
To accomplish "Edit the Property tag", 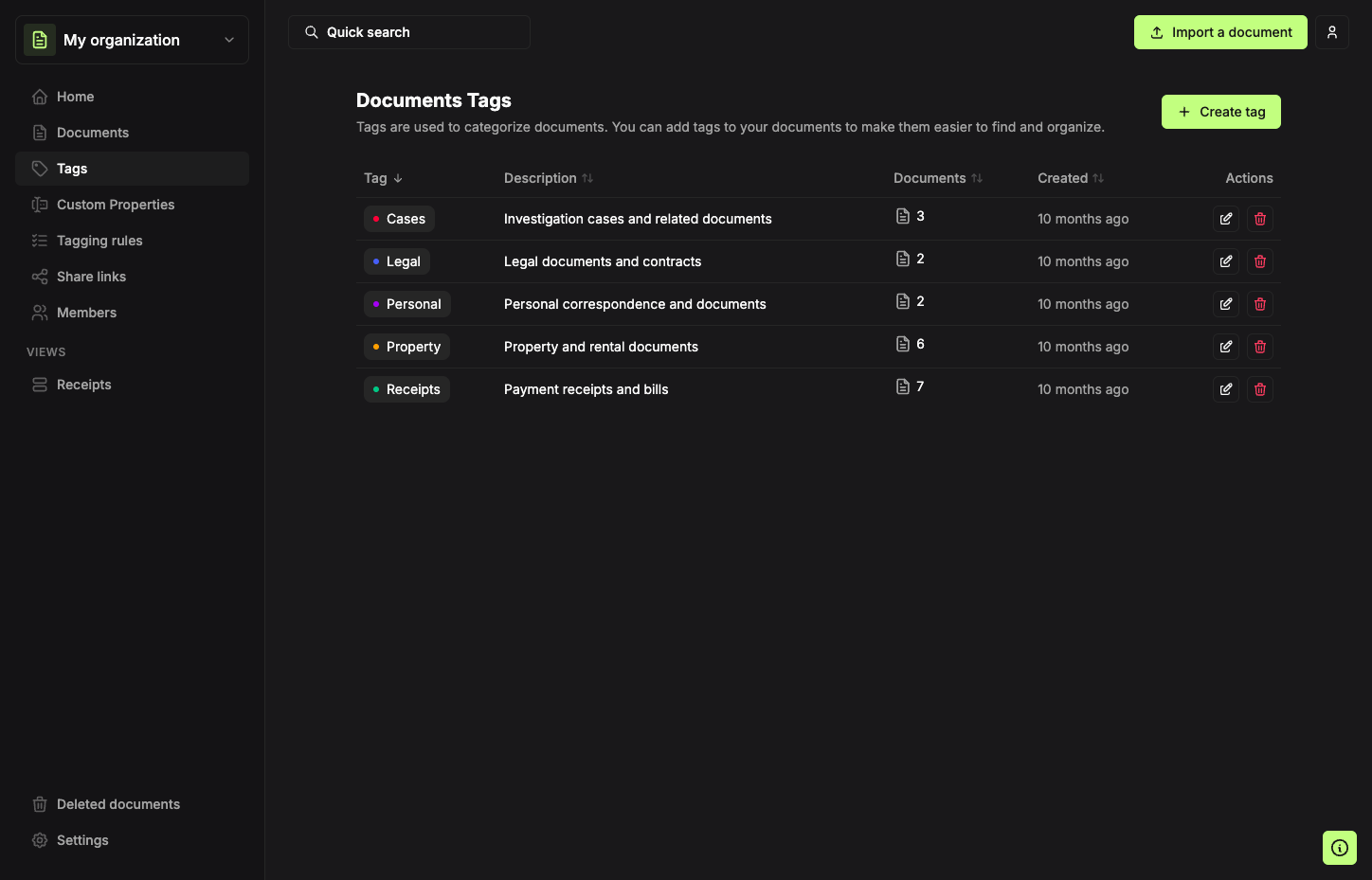I will [x=1226, y=347].
